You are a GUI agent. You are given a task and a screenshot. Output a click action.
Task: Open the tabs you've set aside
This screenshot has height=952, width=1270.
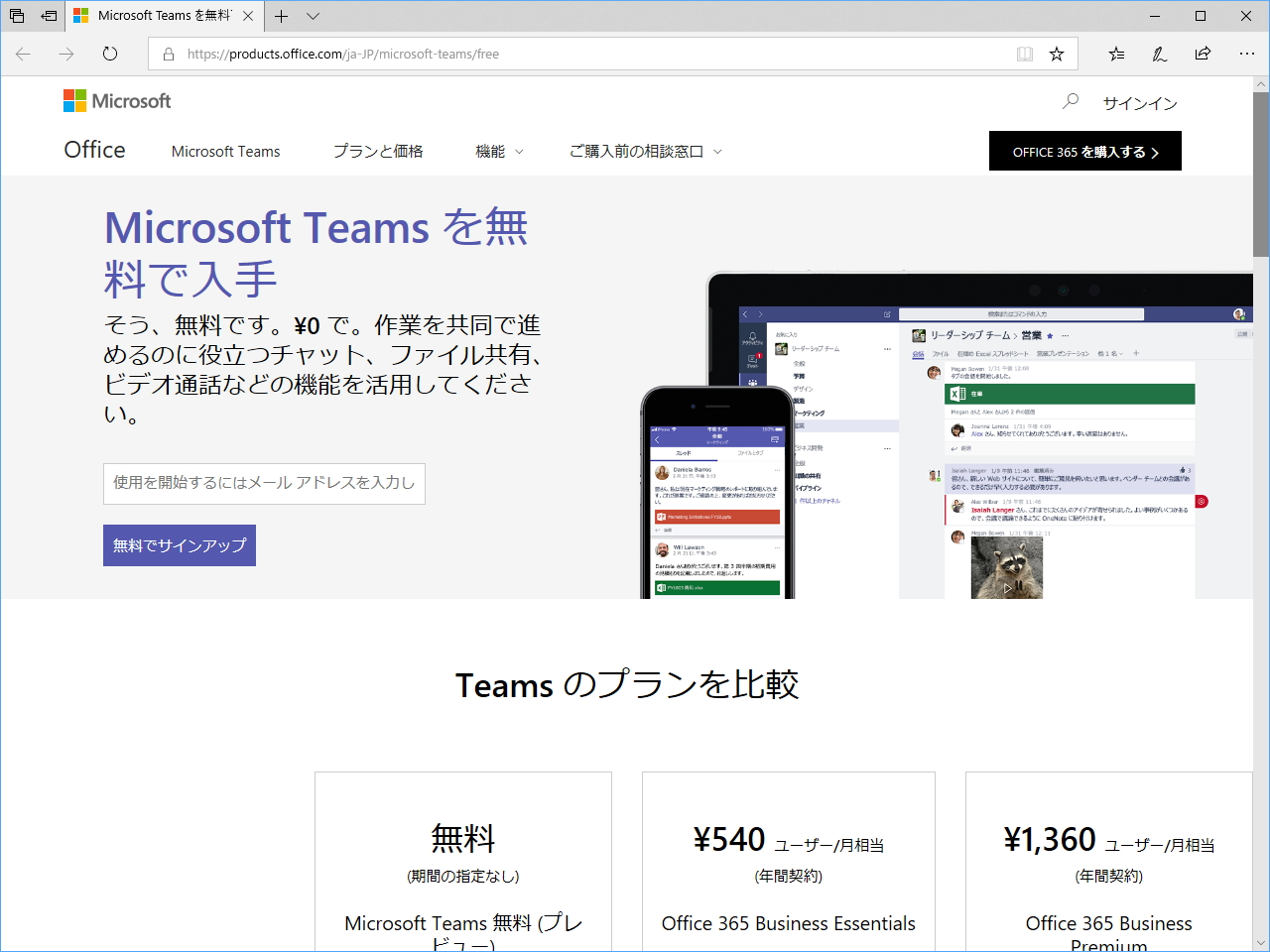click(17, 16)
